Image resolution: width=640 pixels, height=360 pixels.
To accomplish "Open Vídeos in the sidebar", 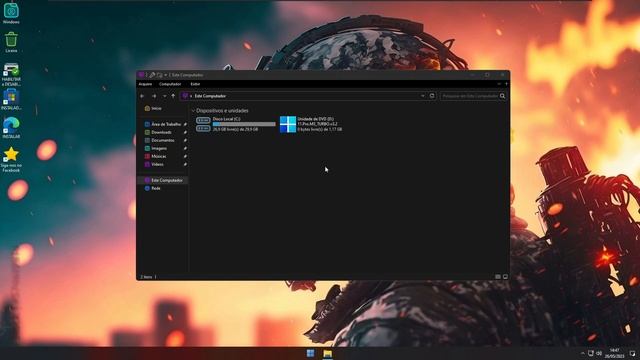I will pos(154,164).
